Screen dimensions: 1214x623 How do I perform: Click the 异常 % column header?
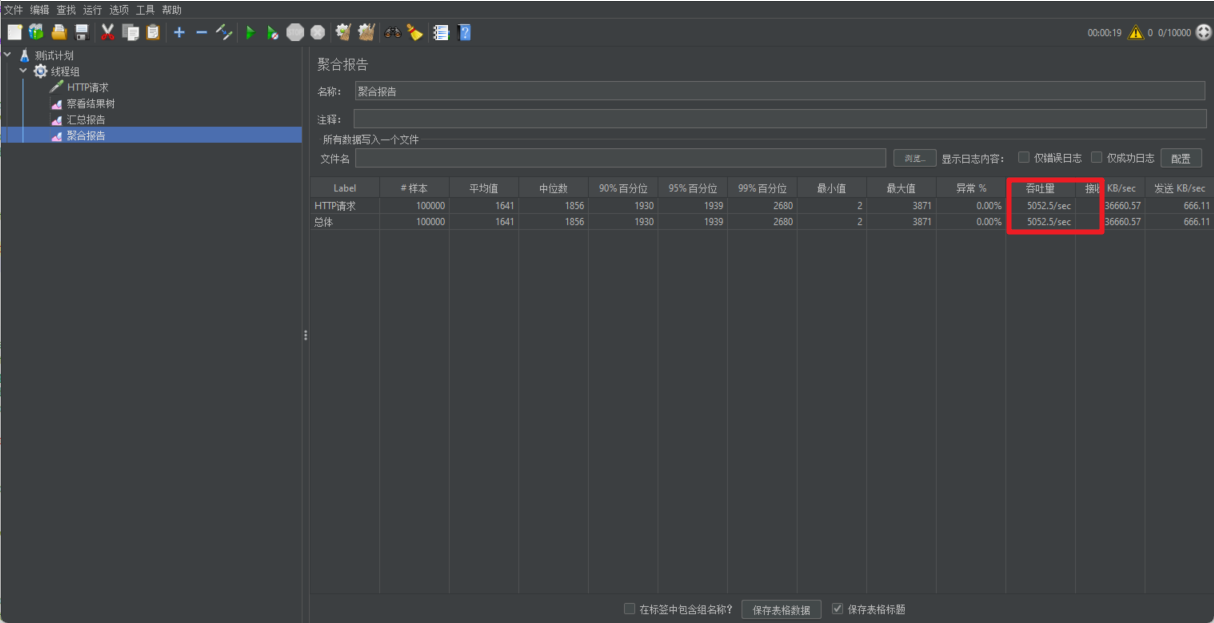pyautogui.click(x=971, y=188)
